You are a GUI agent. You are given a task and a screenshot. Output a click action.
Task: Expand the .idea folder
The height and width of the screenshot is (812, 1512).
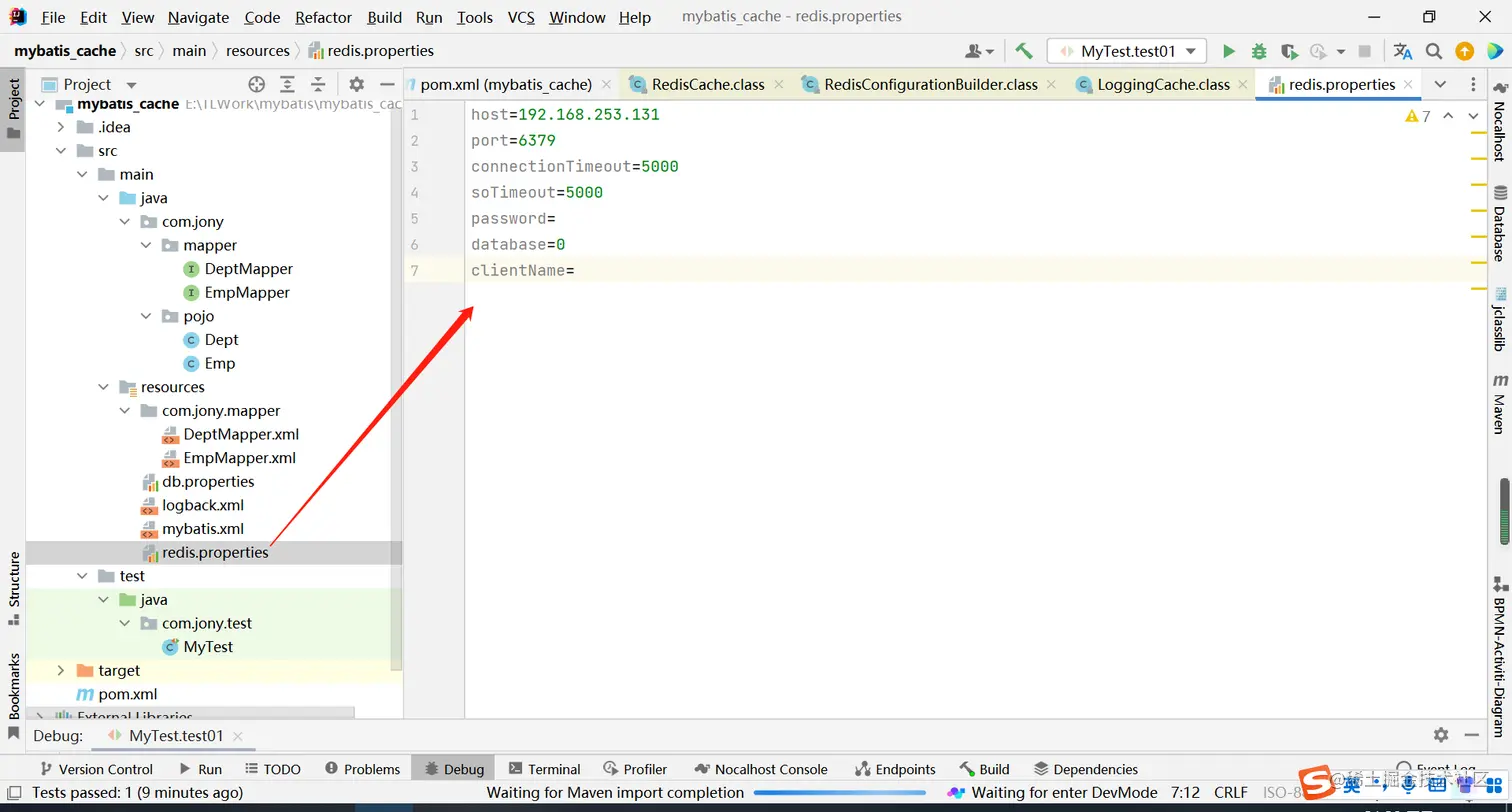tap(61, 127)
